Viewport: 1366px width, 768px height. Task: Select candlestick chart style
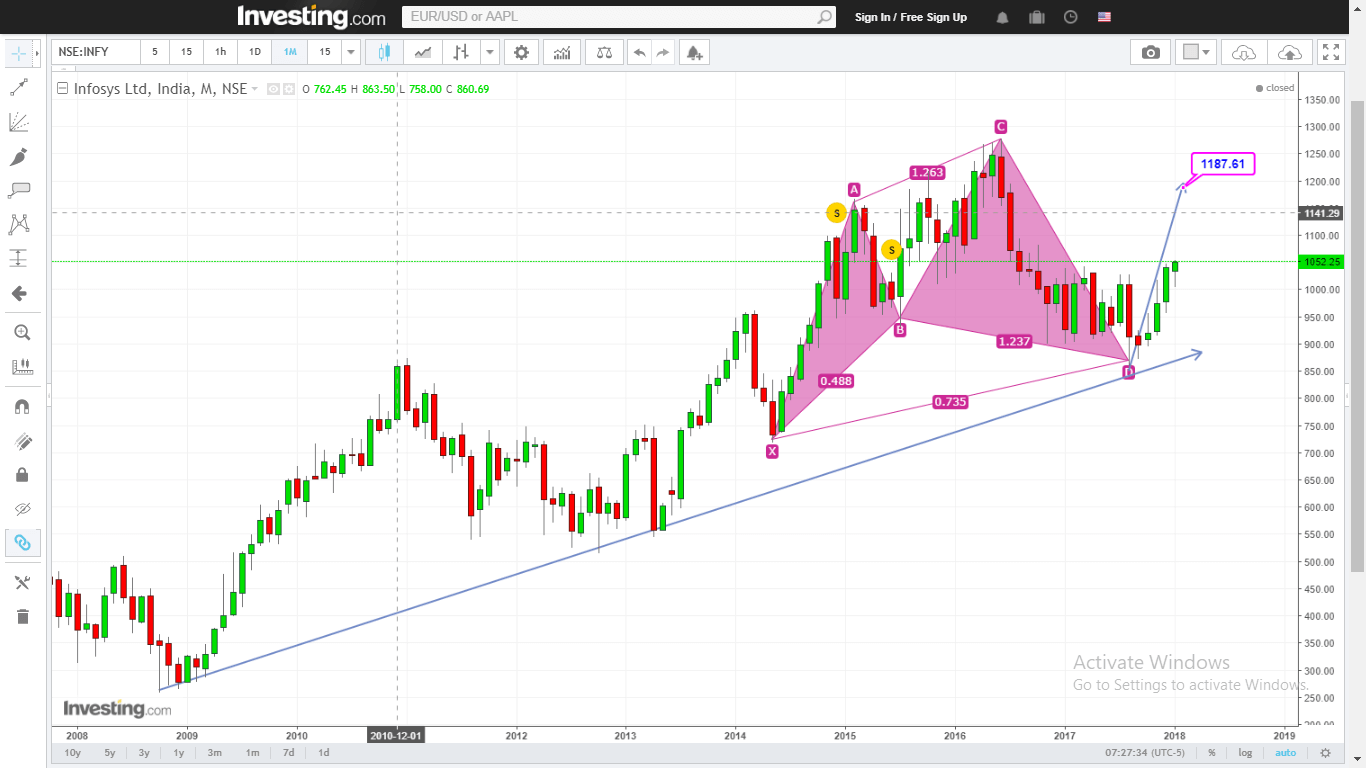[x=384, y=52]
